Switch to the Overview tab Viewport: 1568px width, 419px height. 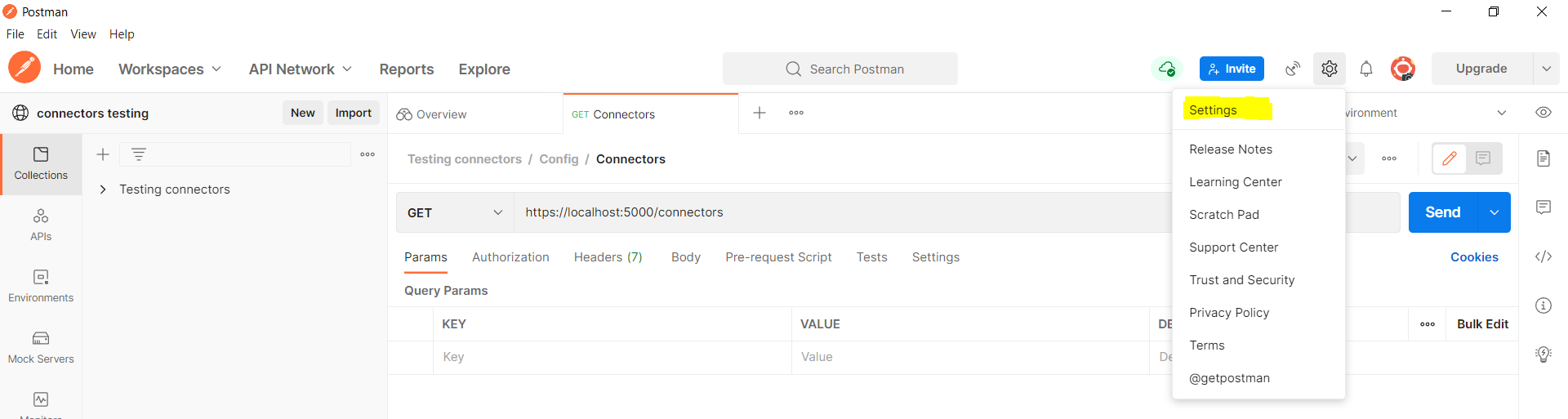(475, 114)
